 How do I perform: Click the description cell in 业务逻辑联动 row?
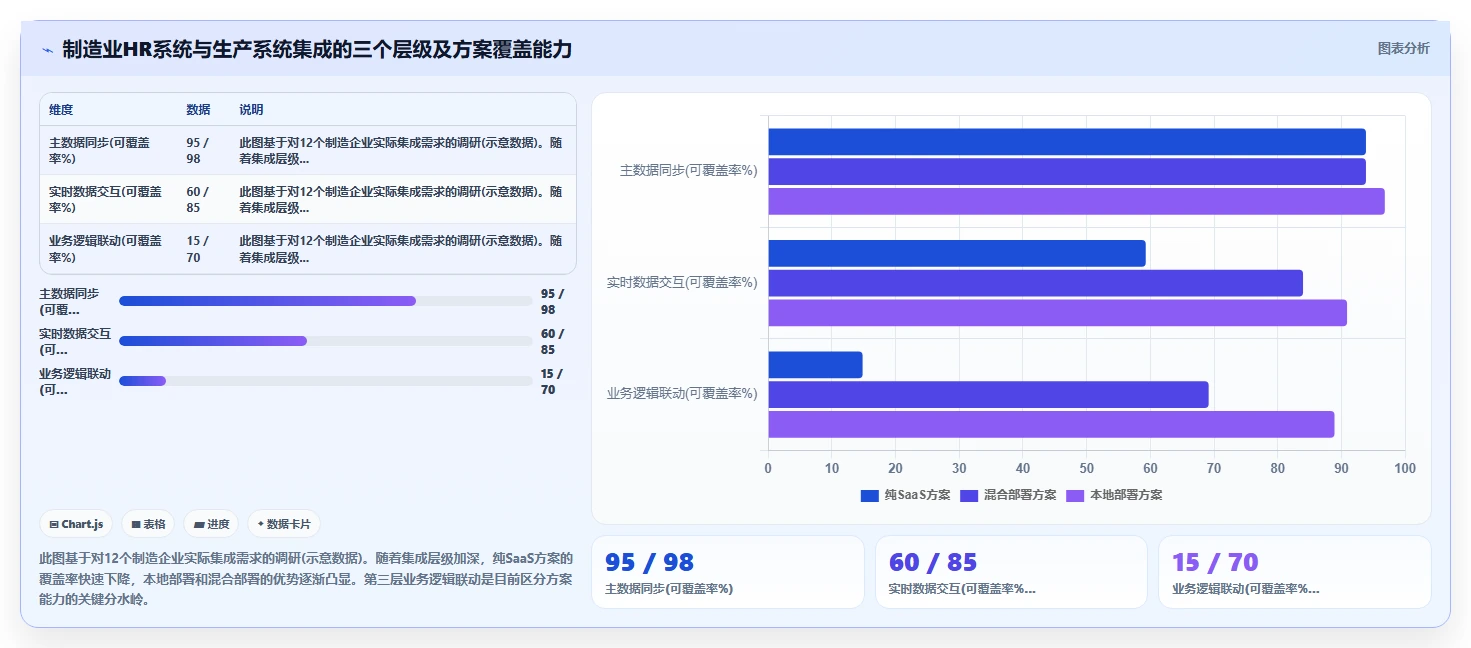click(401, 249)
